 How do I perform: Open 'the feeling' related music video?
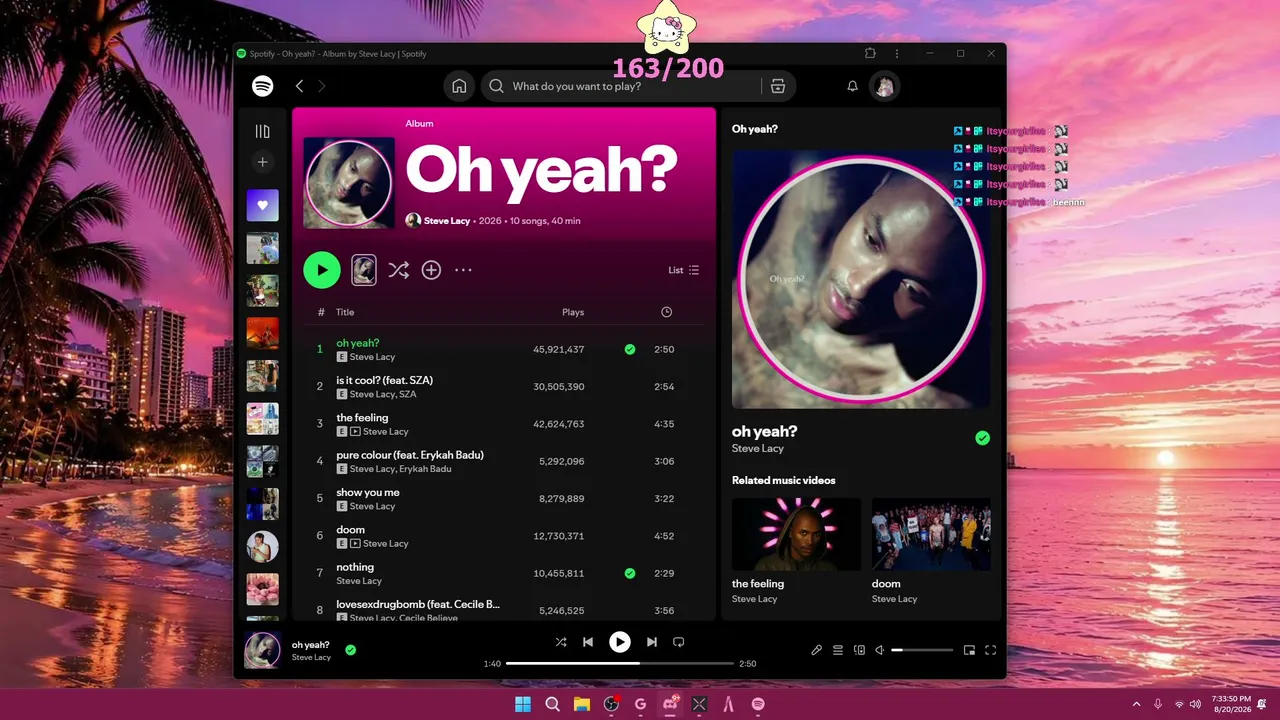click(796, 534)
